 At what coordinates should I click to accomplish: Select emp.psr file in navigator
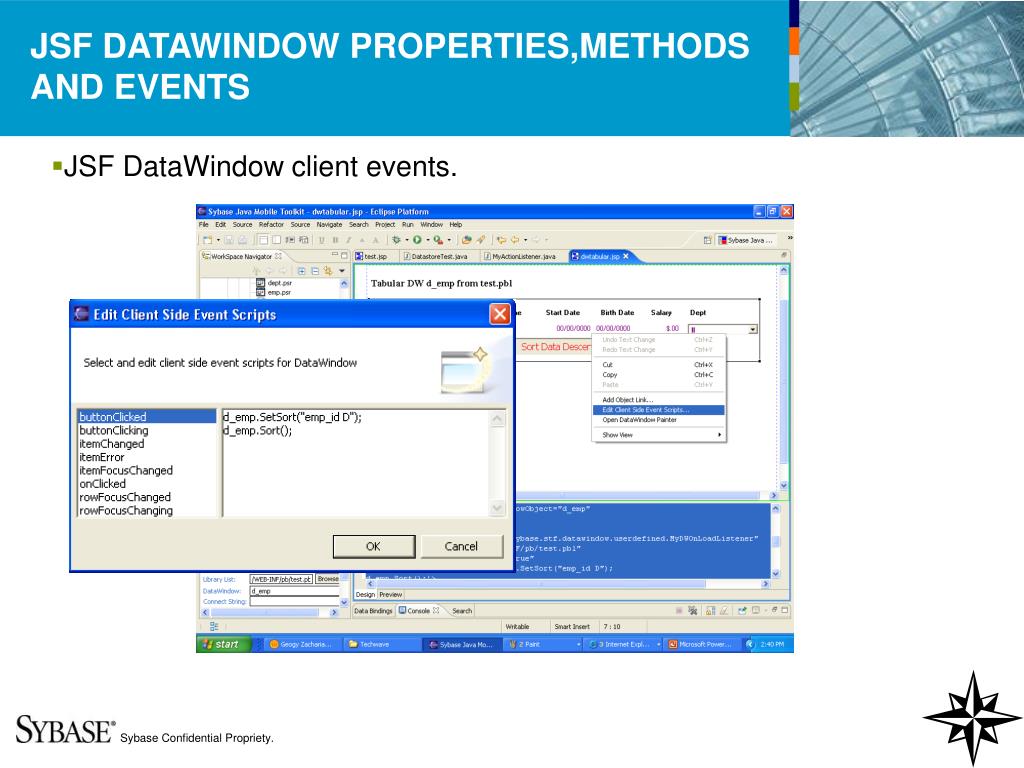(278, 293)
